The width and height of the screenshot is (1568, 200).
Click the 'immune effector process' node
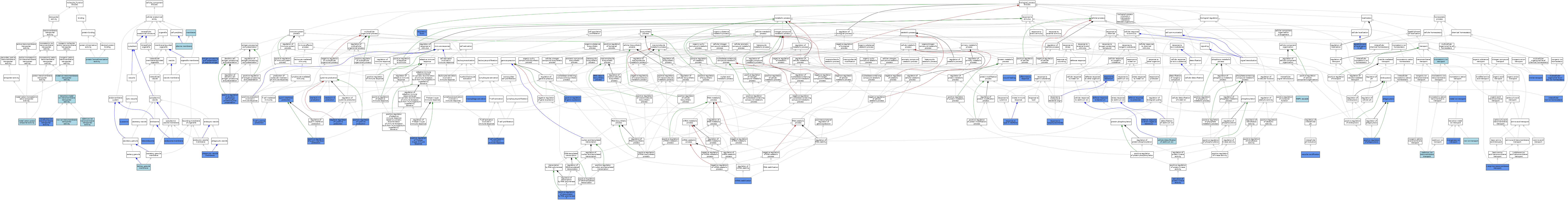pos(306,46)
